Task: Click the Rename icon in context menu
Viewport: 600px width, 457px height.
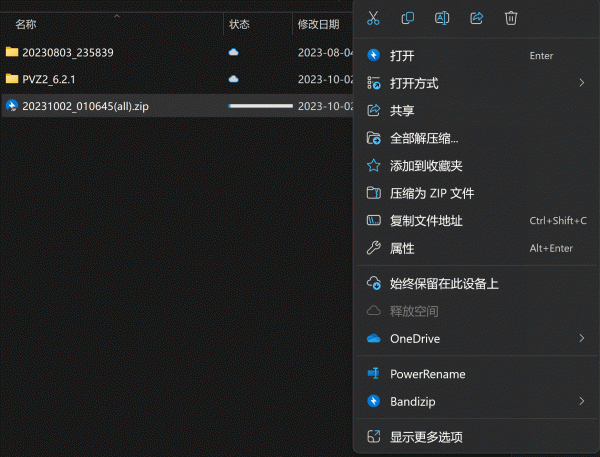Action: coord(442,18)
